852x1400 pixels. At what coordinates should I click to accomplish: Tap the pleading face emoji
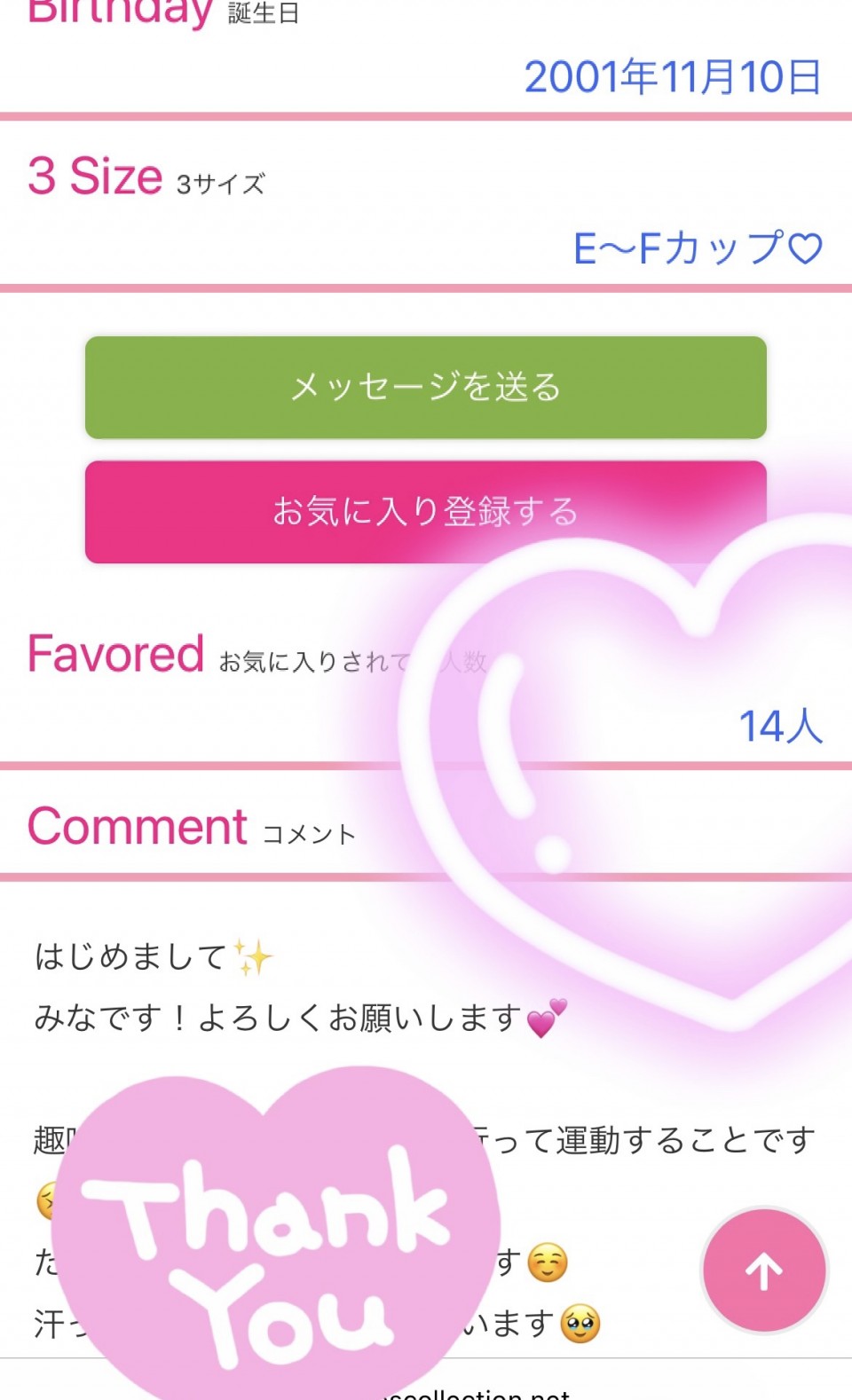pos(581,1324)
